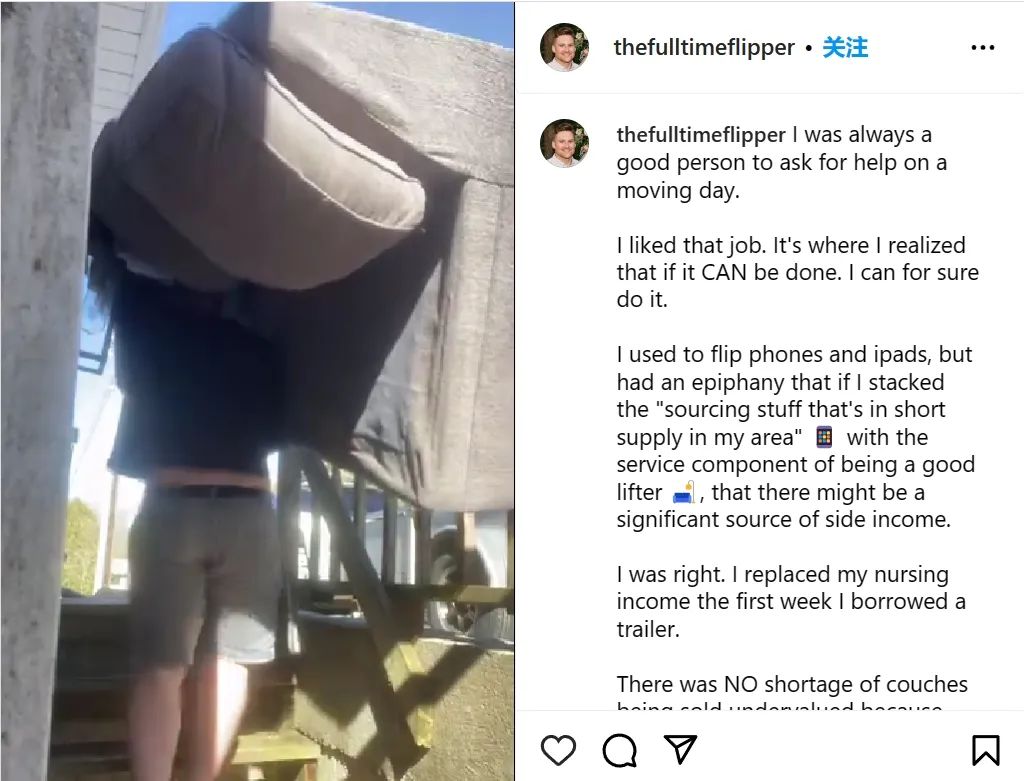Click the 'moving day' caption text
Screen dimensions: 1024x781
click(x=678, y=190)
